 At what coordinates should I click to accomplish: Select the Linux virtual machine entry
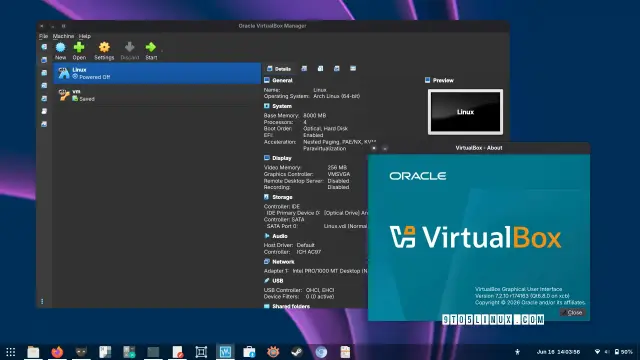point(157,73)
